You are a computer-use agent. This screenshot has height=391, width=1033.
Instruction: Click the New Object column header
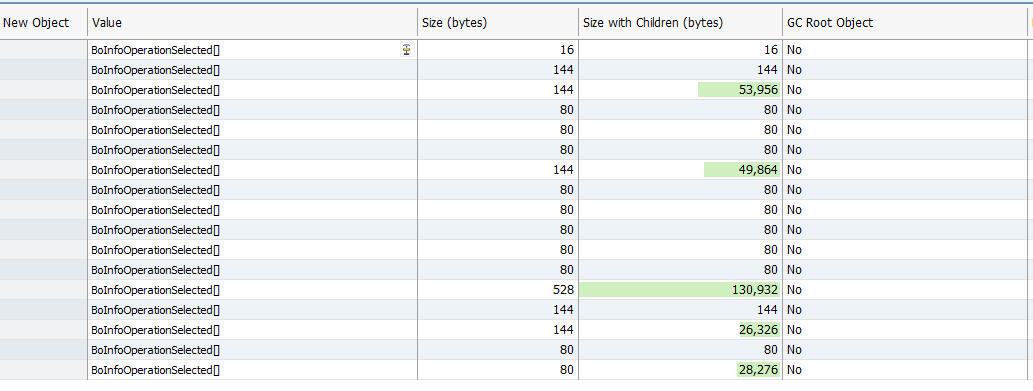pyautogui.click(x=43, y=22)
